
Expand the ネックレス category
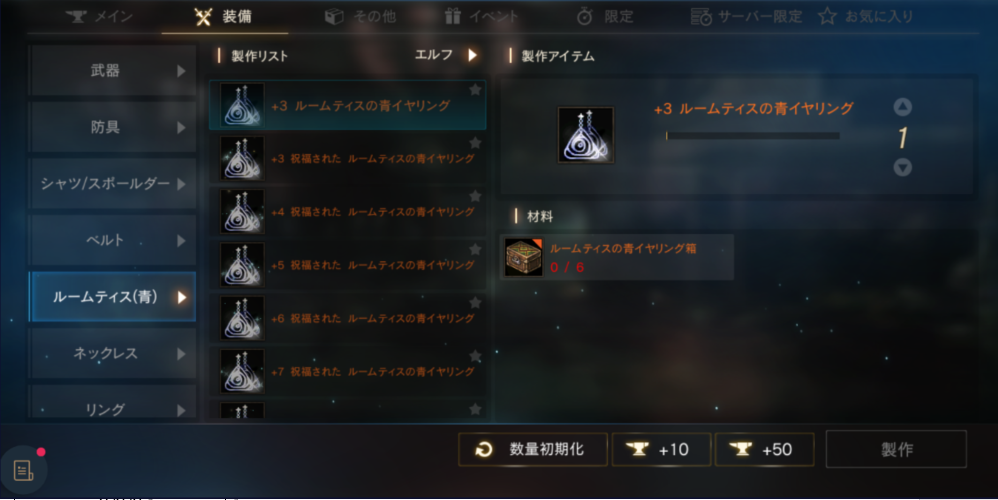pyautogui.click(x=113, y=353)
